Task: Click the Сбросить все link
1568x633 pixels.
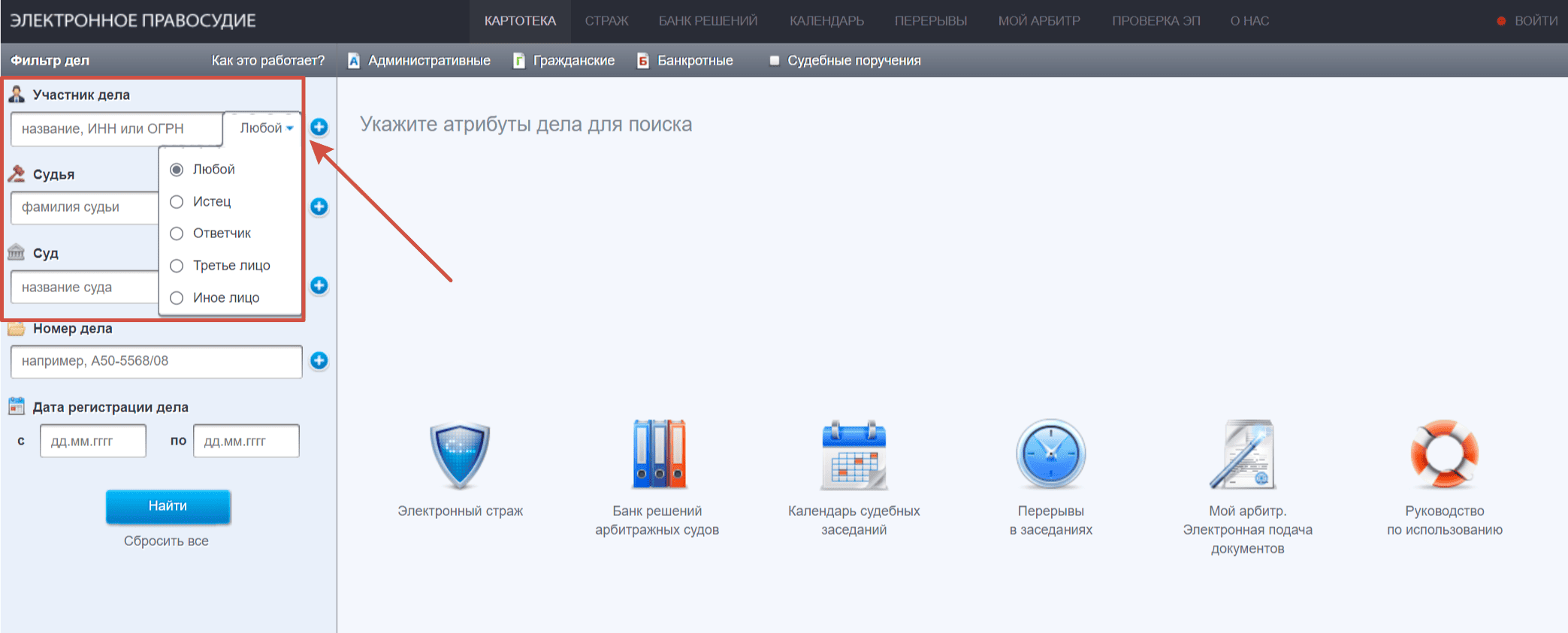Action: [166, 541]
